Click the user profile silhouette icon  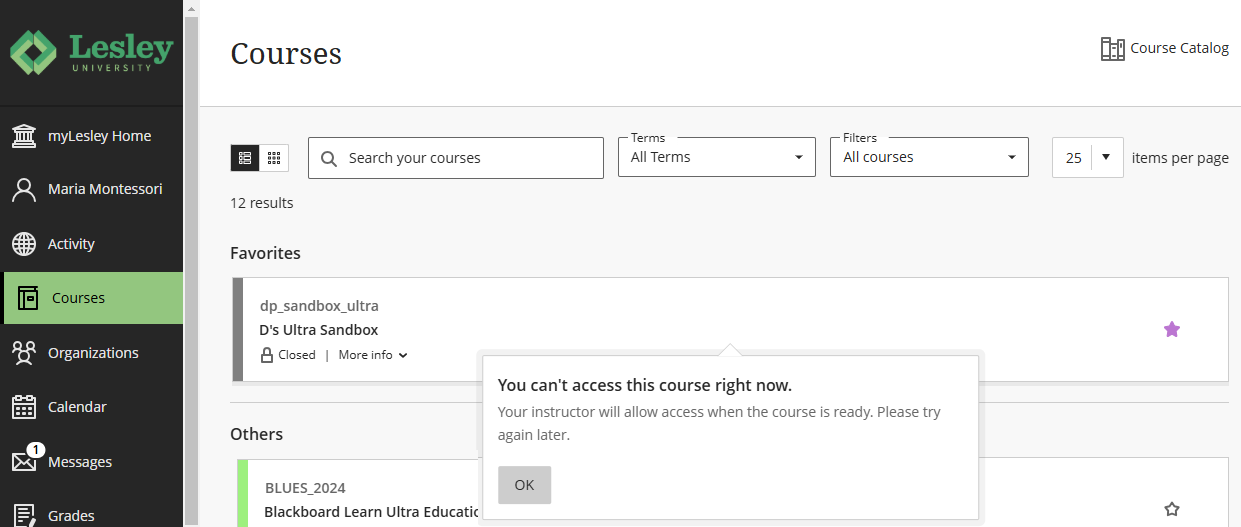[x=24, y=190]
